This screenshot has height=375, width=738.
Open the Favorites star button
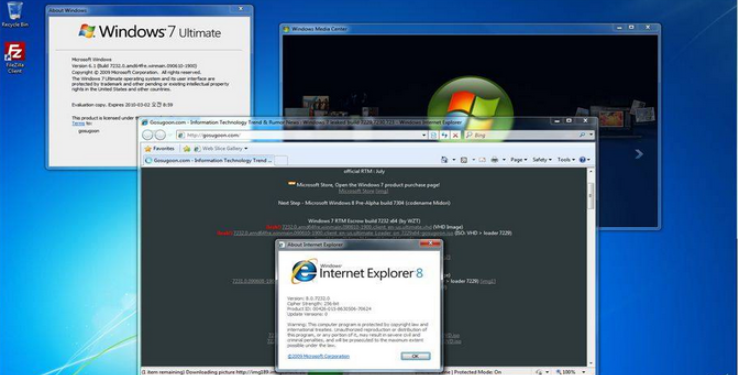coord(159,148)
